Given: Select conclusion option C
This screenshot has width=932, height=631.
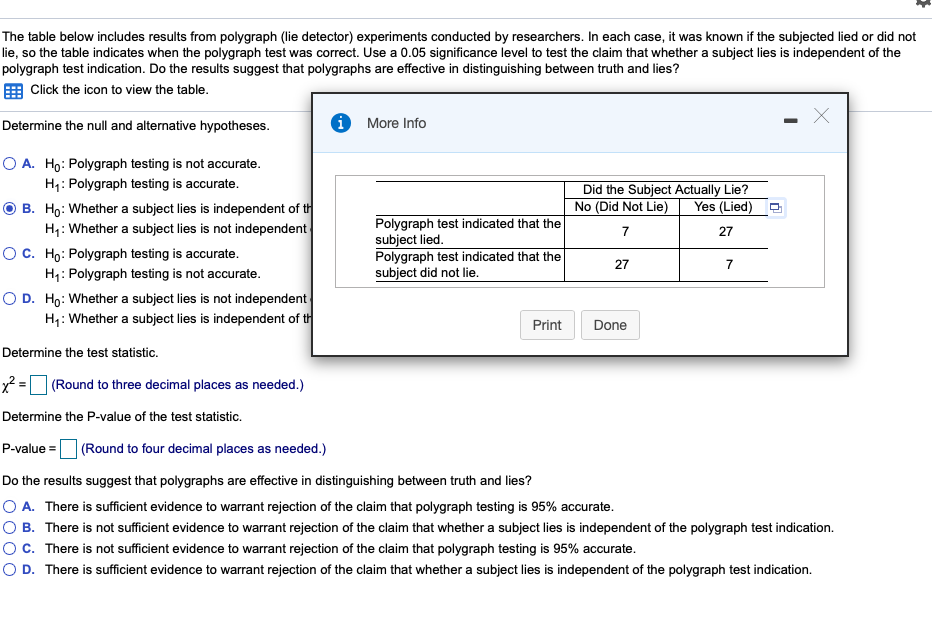Looking at the screenshot, I should coord(10,548).
